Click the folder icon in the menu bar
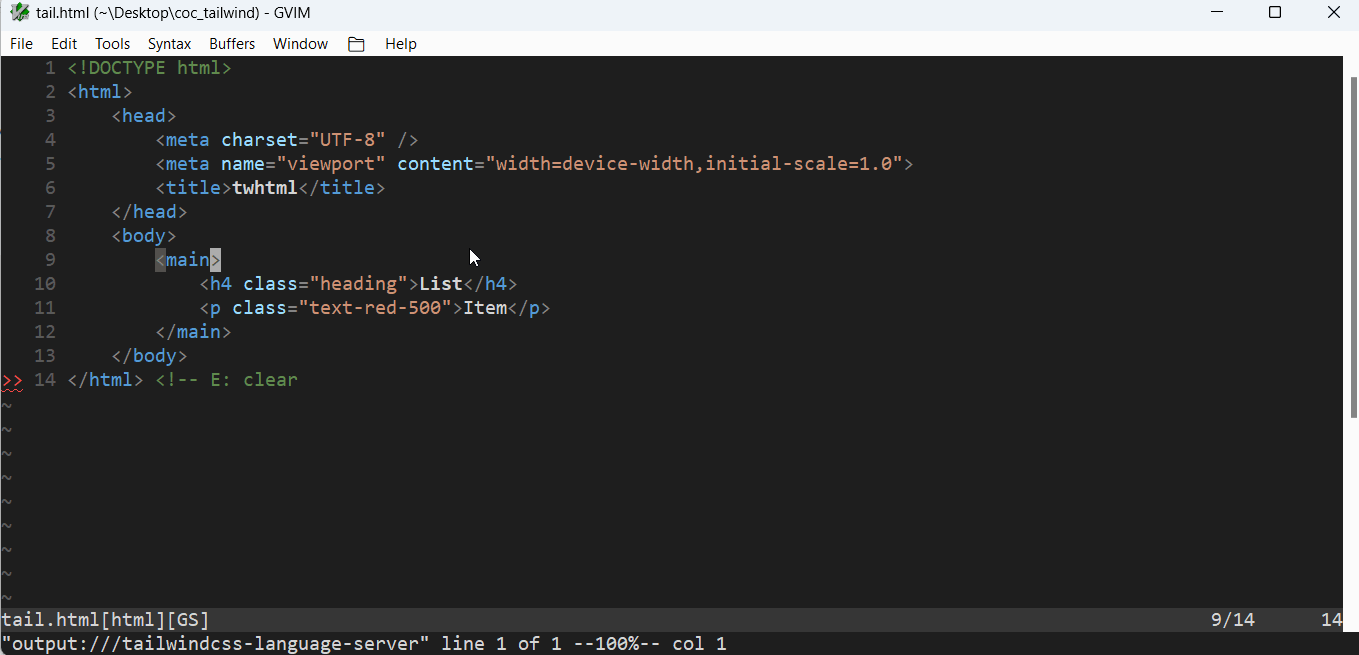The image size is (1359, 655). [356, 43]
